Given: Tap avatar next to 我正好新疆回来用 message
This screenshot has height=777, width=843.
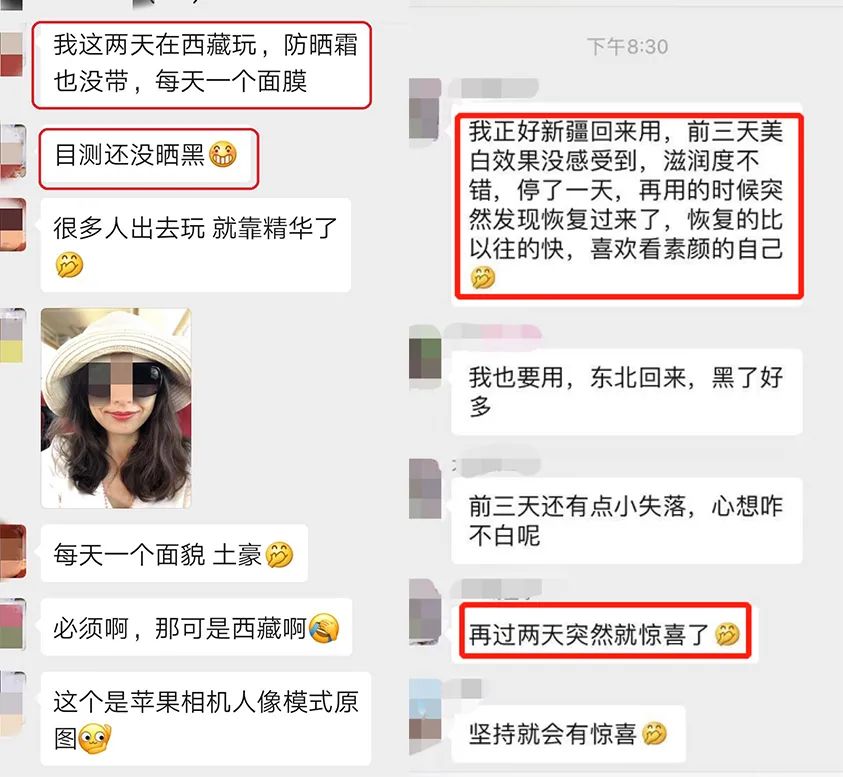Looking at the screenshot, I should pos(425,110).
